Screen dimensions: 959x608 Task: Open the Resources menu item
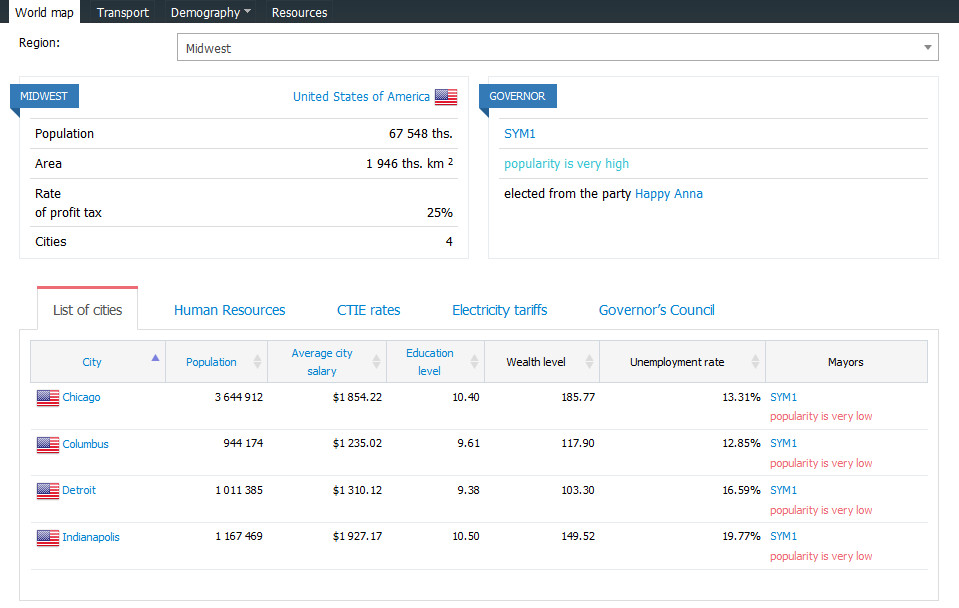point(299,12)
